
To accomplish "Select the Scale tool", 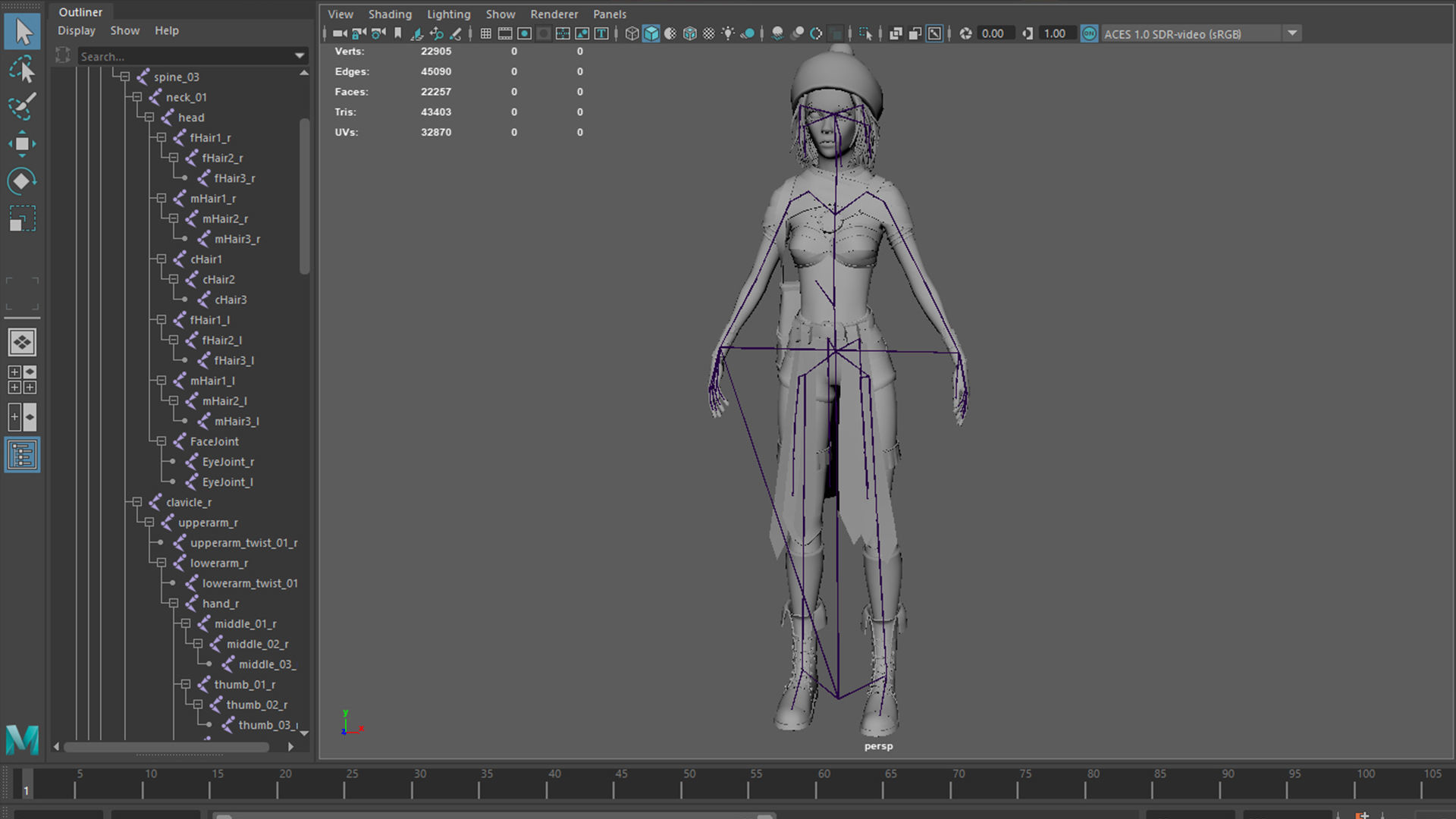I will click(x=22, y=219).
